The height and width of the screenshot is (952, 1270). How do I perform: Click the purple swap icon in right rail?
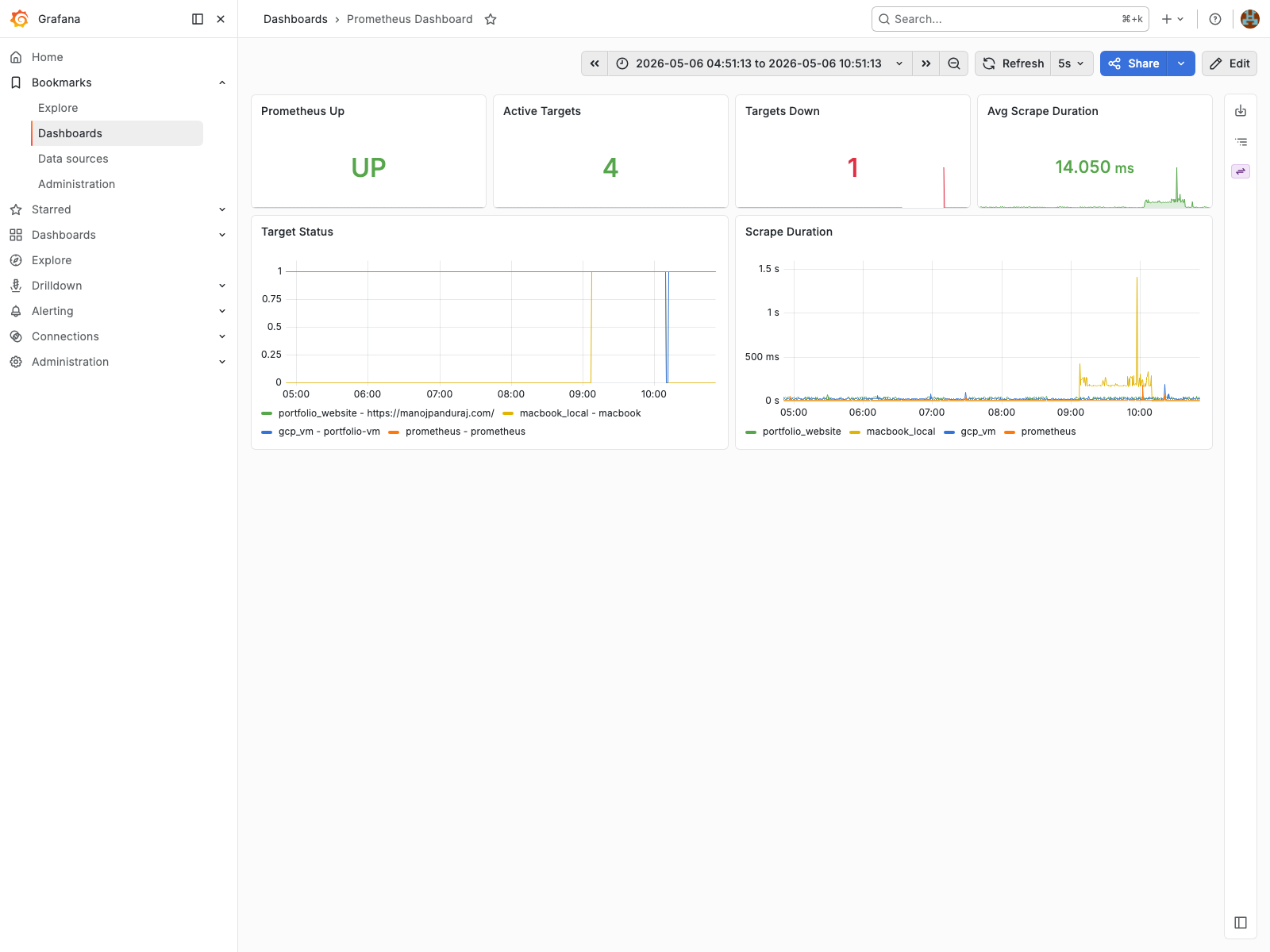click(1241, 171)
